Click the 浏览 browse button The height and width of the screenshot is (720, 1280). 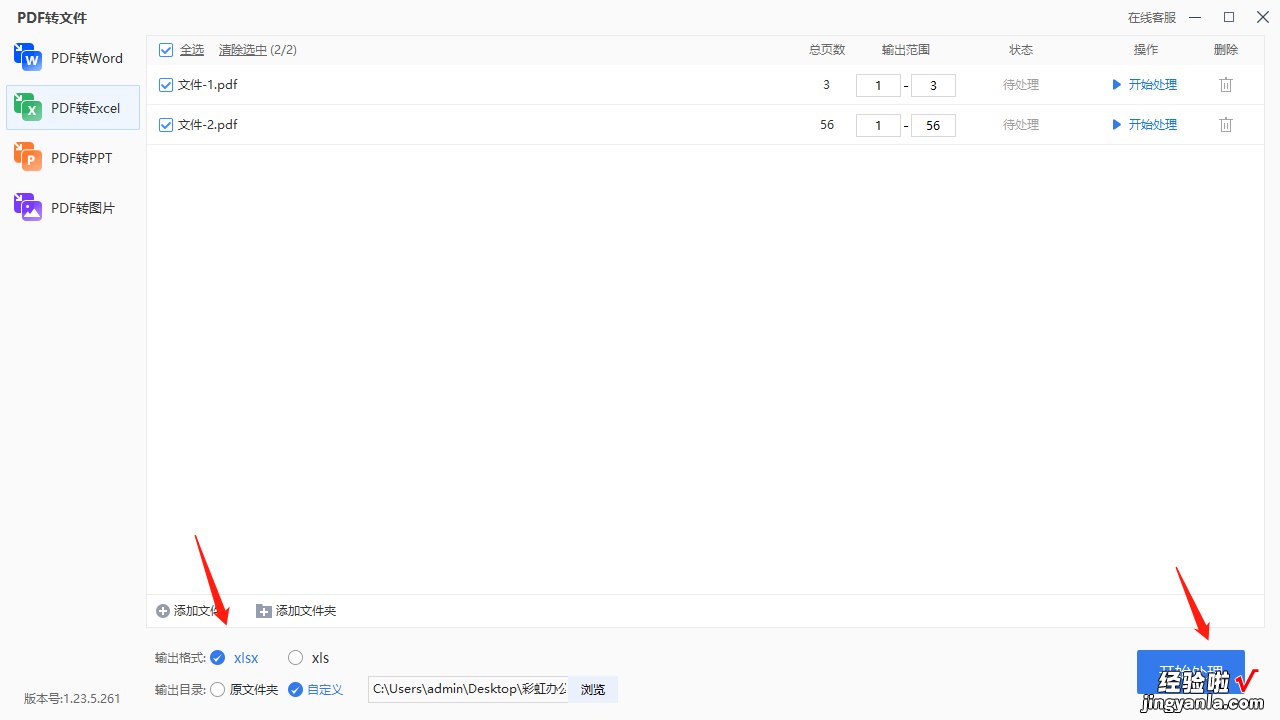[x=593, y=689]
